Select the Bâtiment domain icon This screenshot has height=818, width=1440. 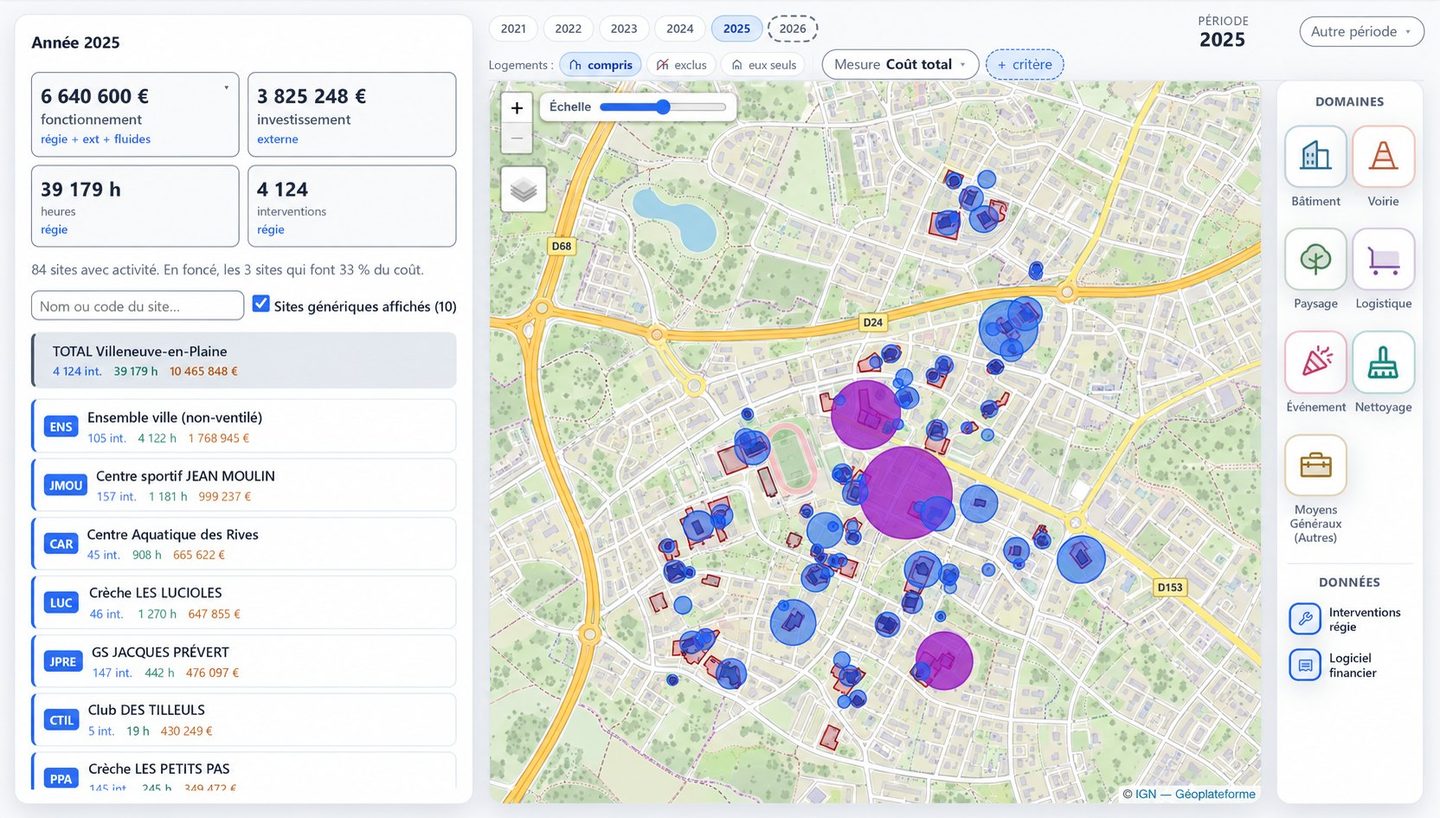[1315, 156]
